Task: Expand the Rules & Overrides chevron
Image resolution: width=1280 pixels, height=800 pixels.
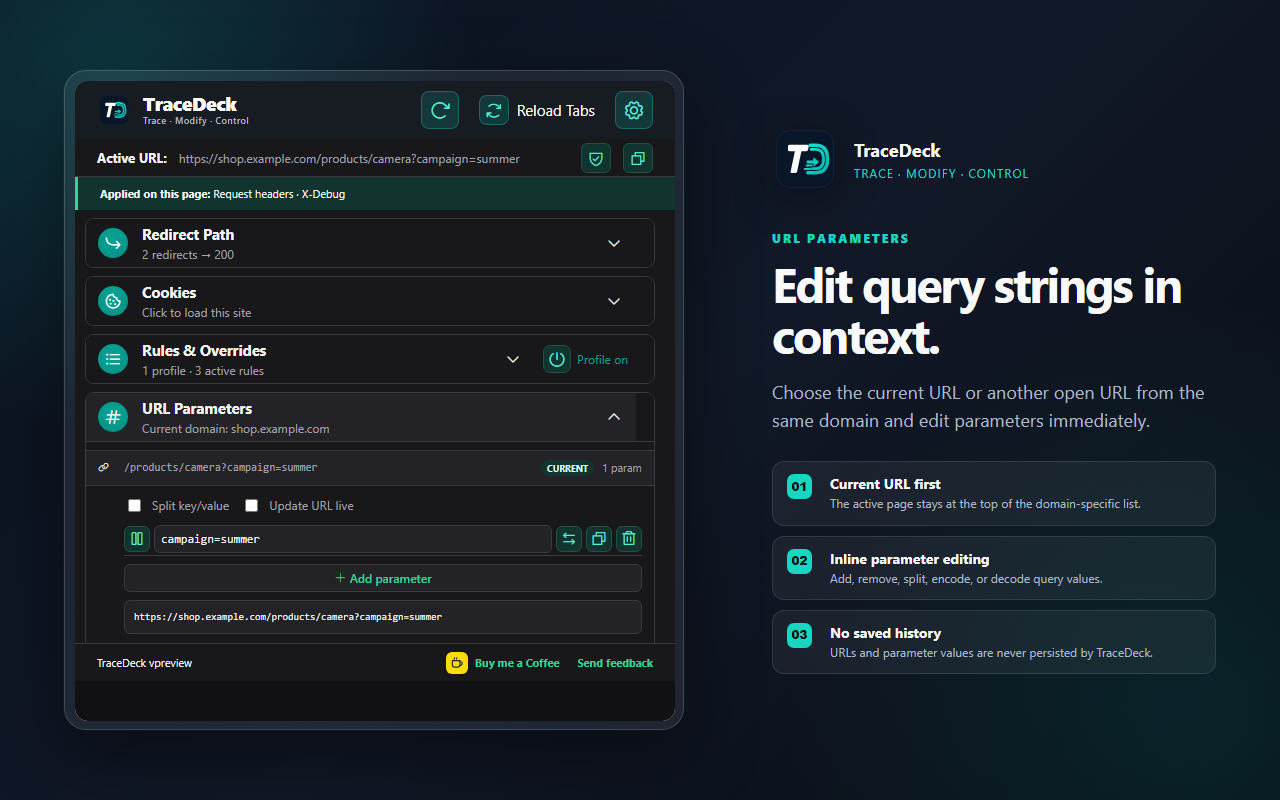Action: [513, 359]
